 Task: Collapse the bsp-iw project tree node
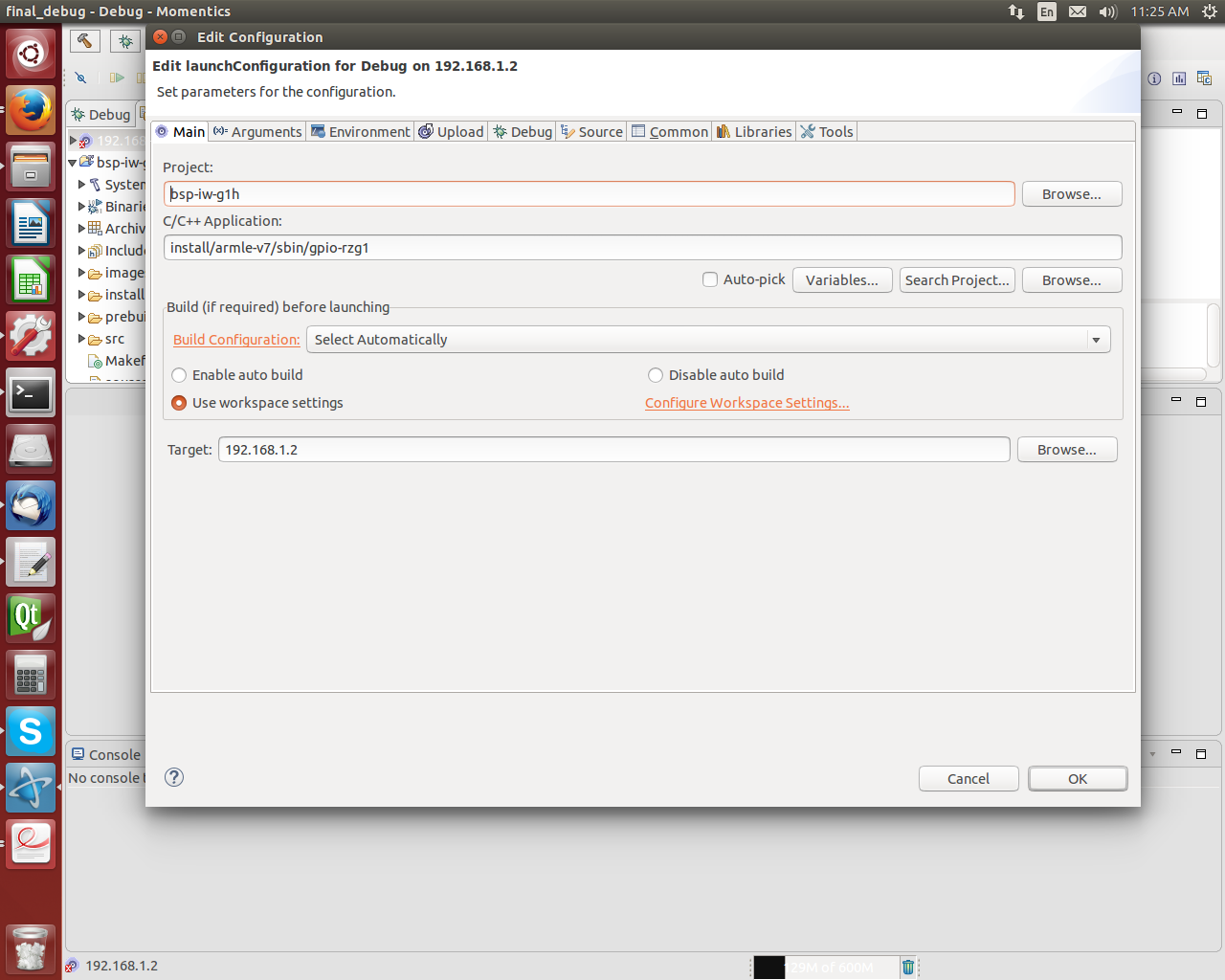pos(73,163)
